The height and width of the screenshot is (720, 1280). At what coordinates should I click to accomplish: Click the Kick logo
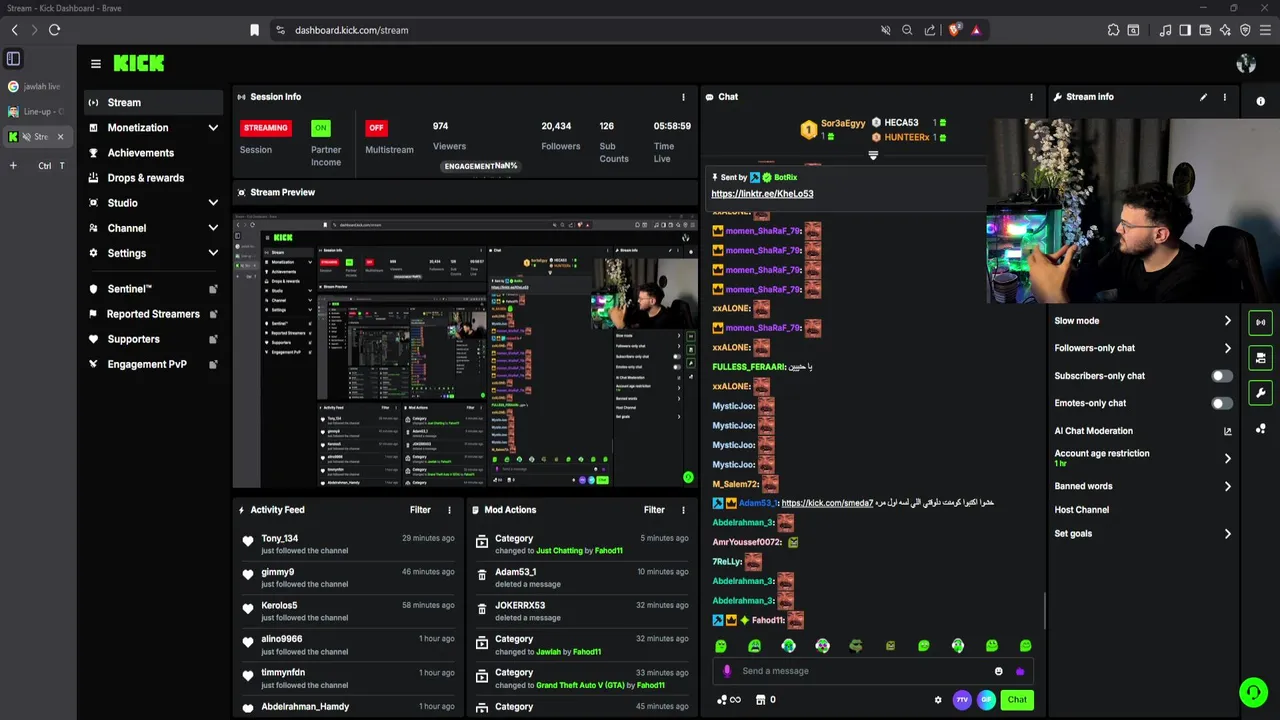click(139, 63)
